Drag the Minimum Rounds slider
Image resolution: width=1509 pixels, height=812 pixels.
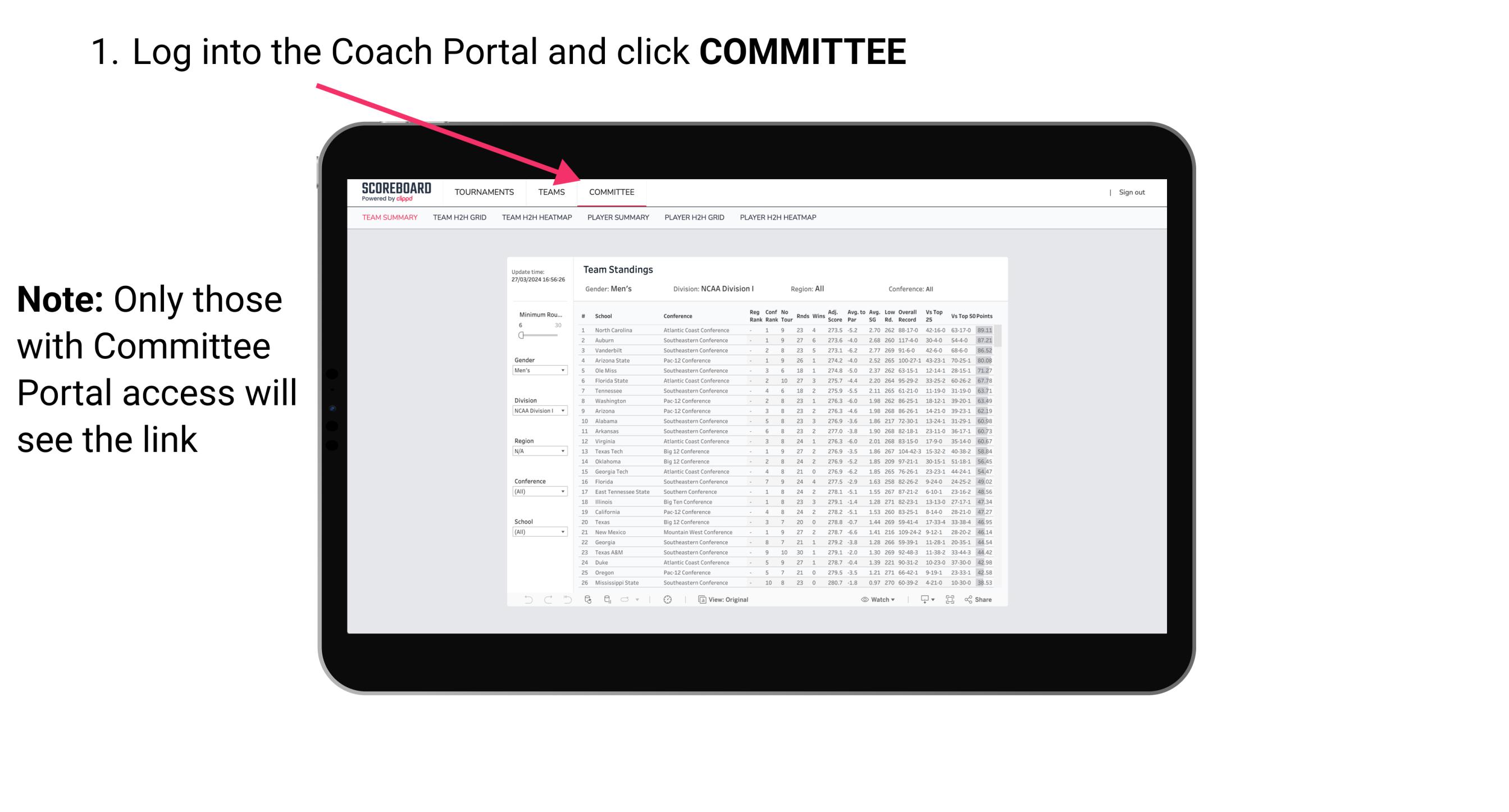pos(521,335)
